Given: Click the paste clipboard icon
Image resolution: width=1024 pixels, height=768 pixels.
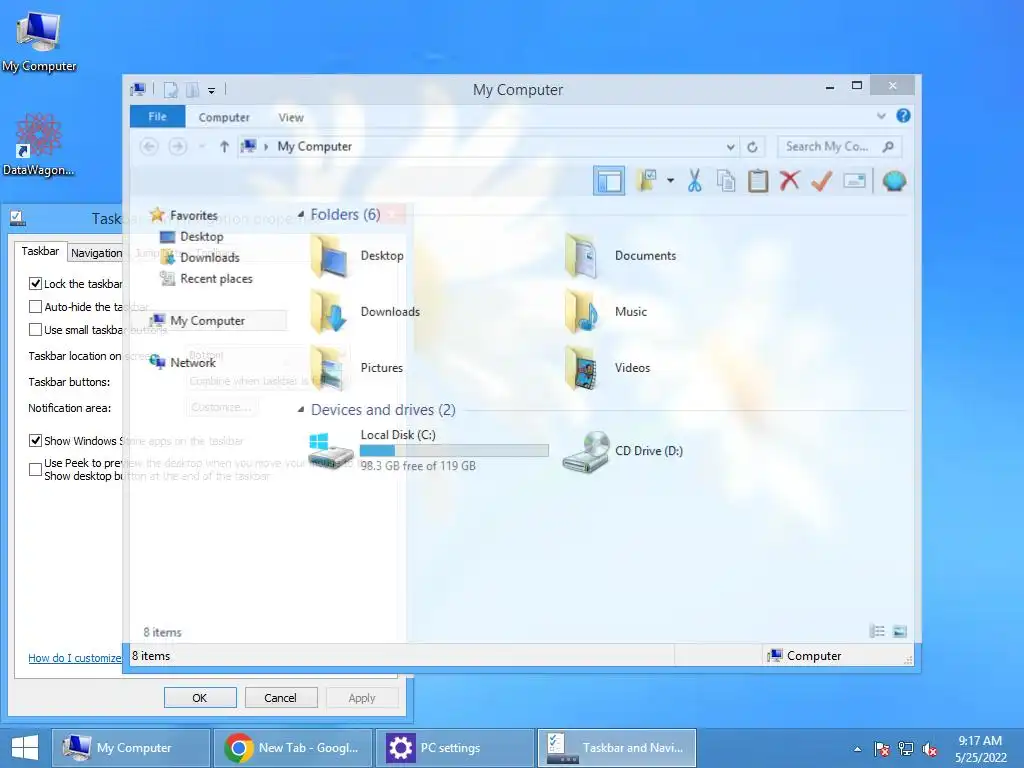Looking at the screenshot, I should coord(758,181).
